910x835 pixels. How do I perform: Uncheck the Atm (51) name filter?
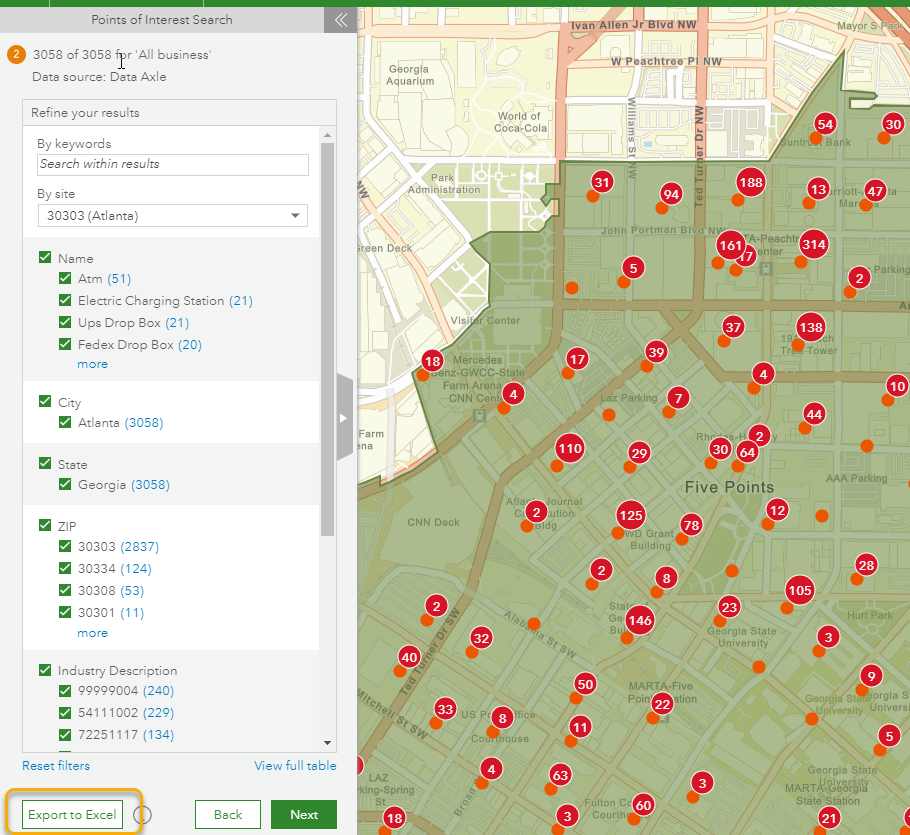[x=65, y=279]
